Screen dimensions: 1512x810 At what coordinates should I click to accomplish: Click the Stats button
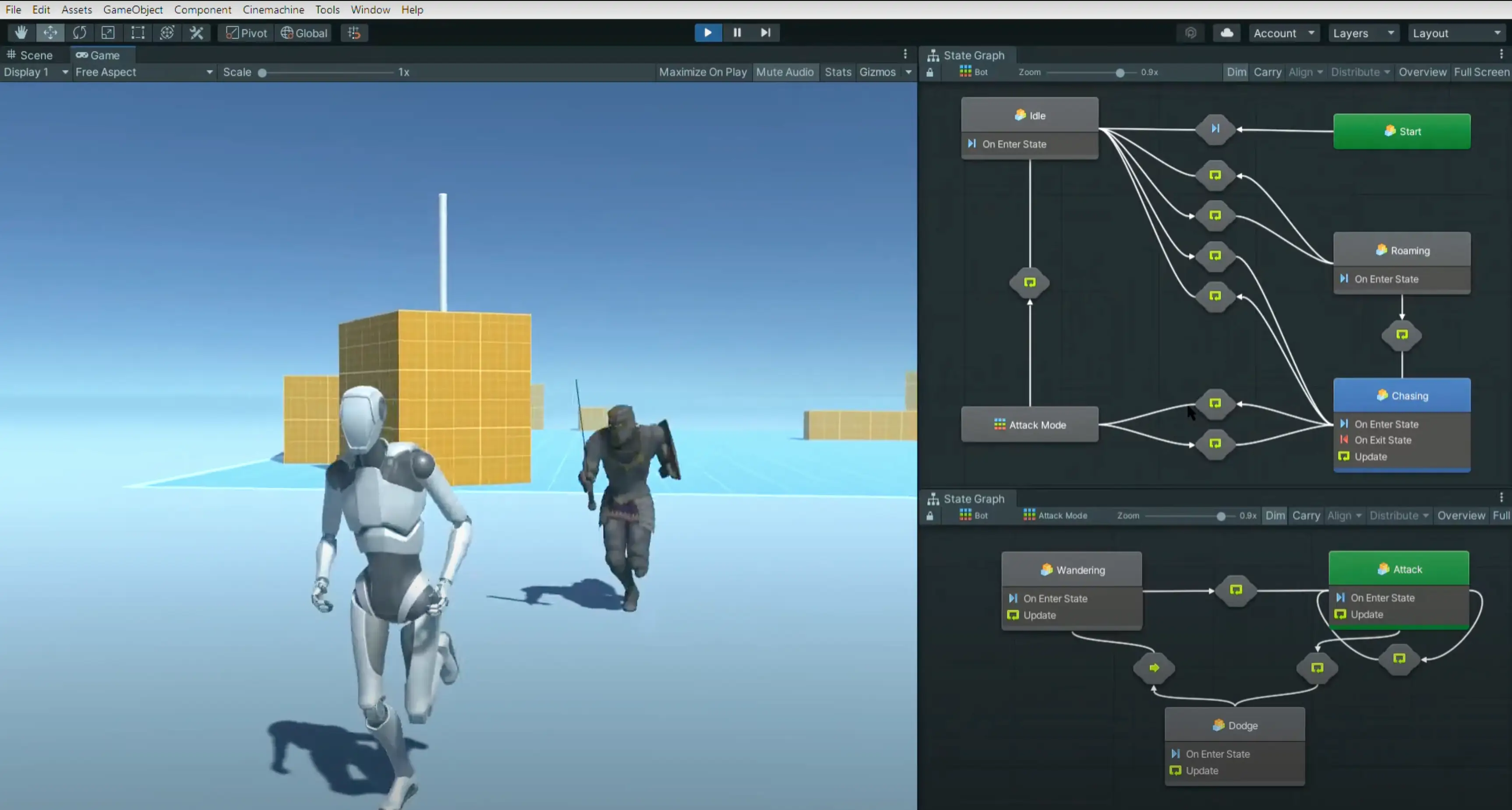pos(837,72)
